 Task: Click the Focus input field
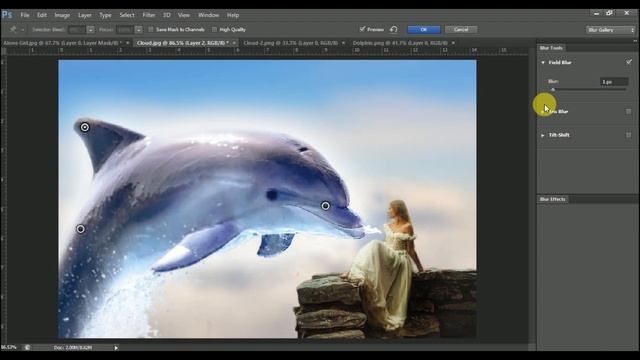coord(124,30)
